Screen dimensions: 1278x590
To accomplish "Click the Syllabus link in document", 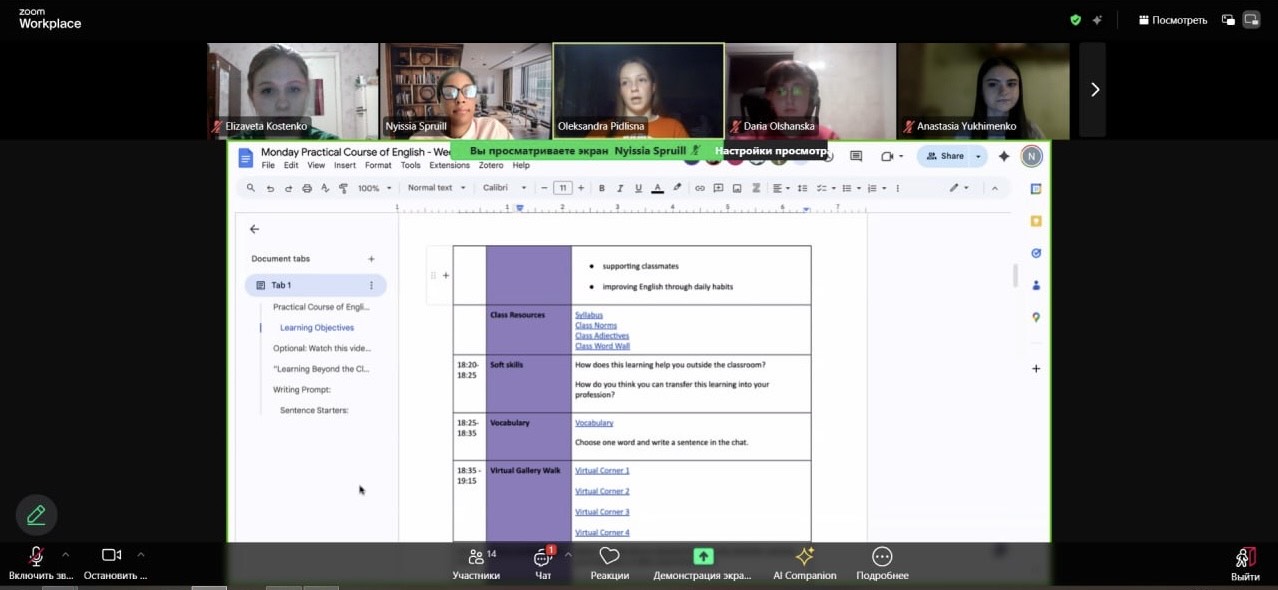I will (588, 315).
